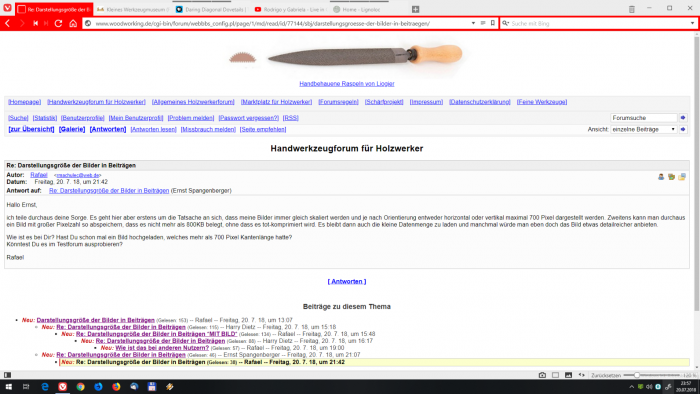700x394 pixels.
Task: Click 'Zurücksetzen' to reset zoom
Action: click(x=606, y=376)
